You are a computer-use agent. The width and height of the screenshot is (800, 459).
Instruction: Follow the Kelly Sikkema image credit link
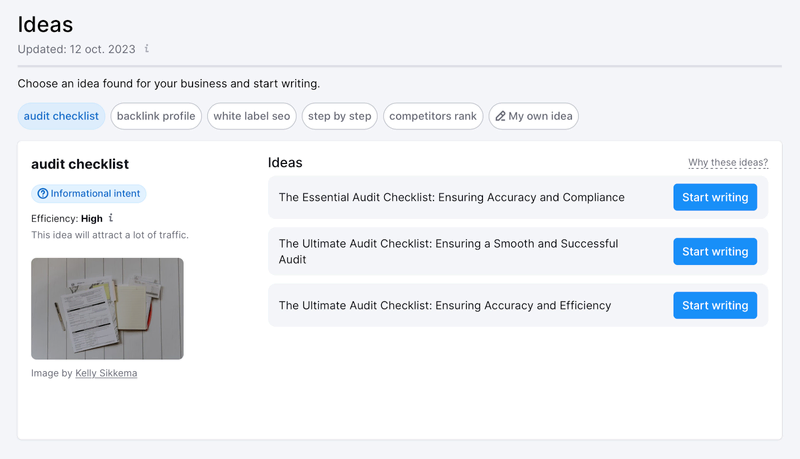106,373
